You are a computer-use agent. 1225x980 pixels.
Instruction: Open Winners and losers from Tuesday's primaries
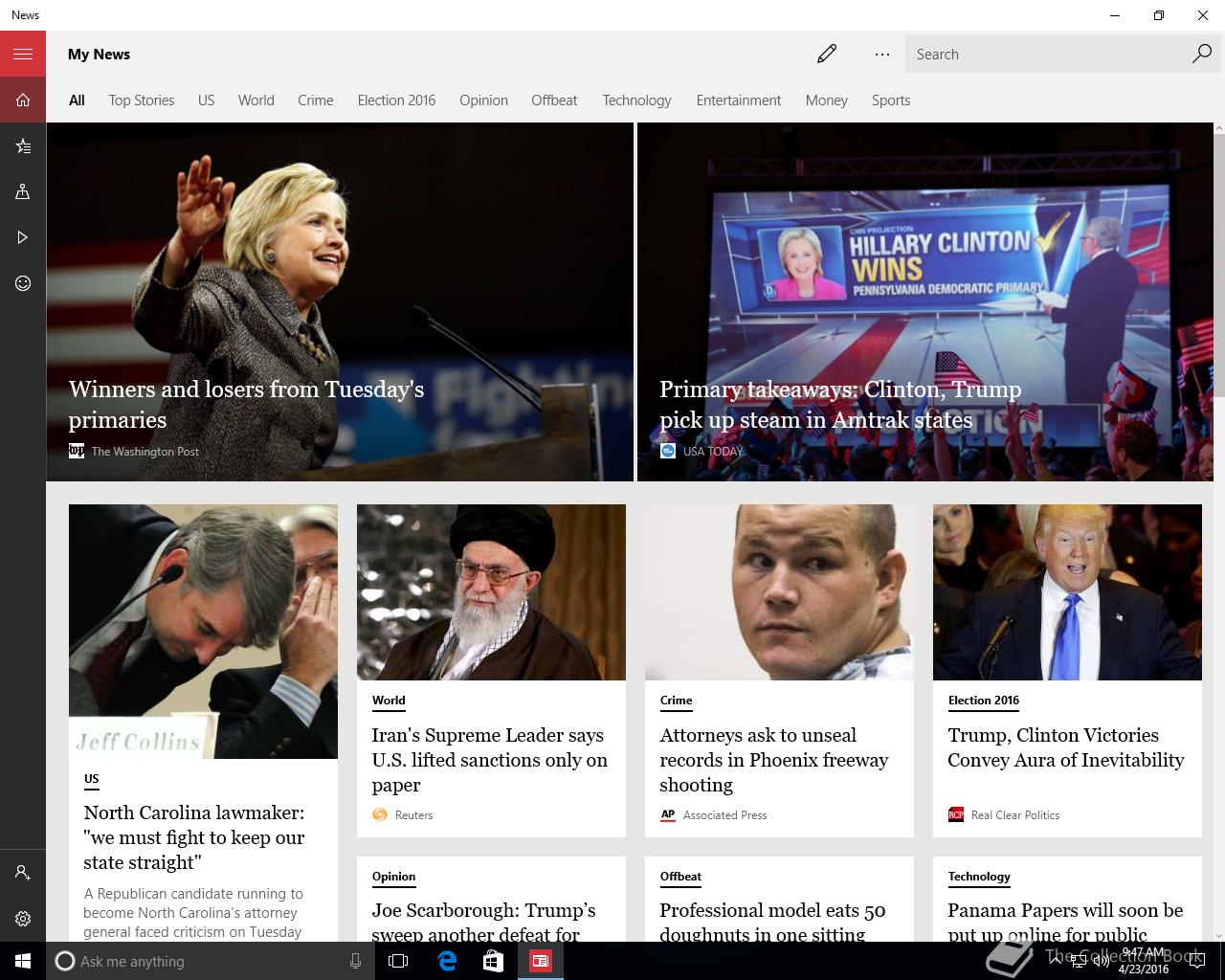[246, 404]
